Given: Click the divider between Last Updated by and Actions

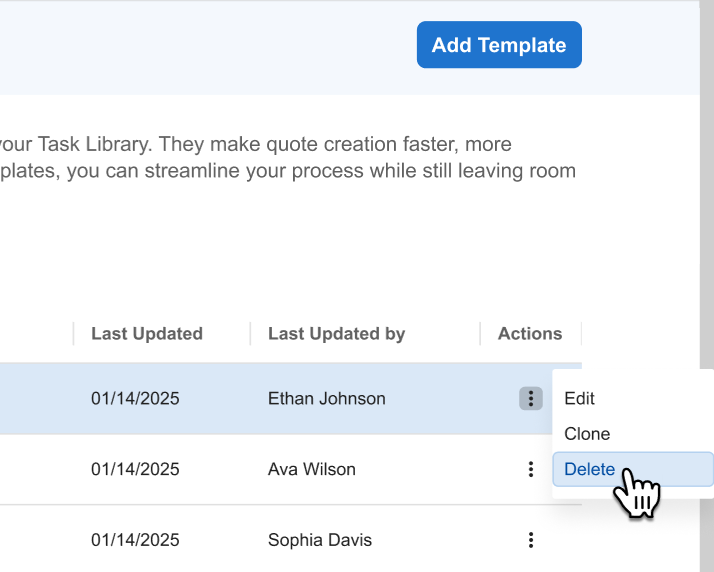Looking at the screenshot, I should coord(481,334).
